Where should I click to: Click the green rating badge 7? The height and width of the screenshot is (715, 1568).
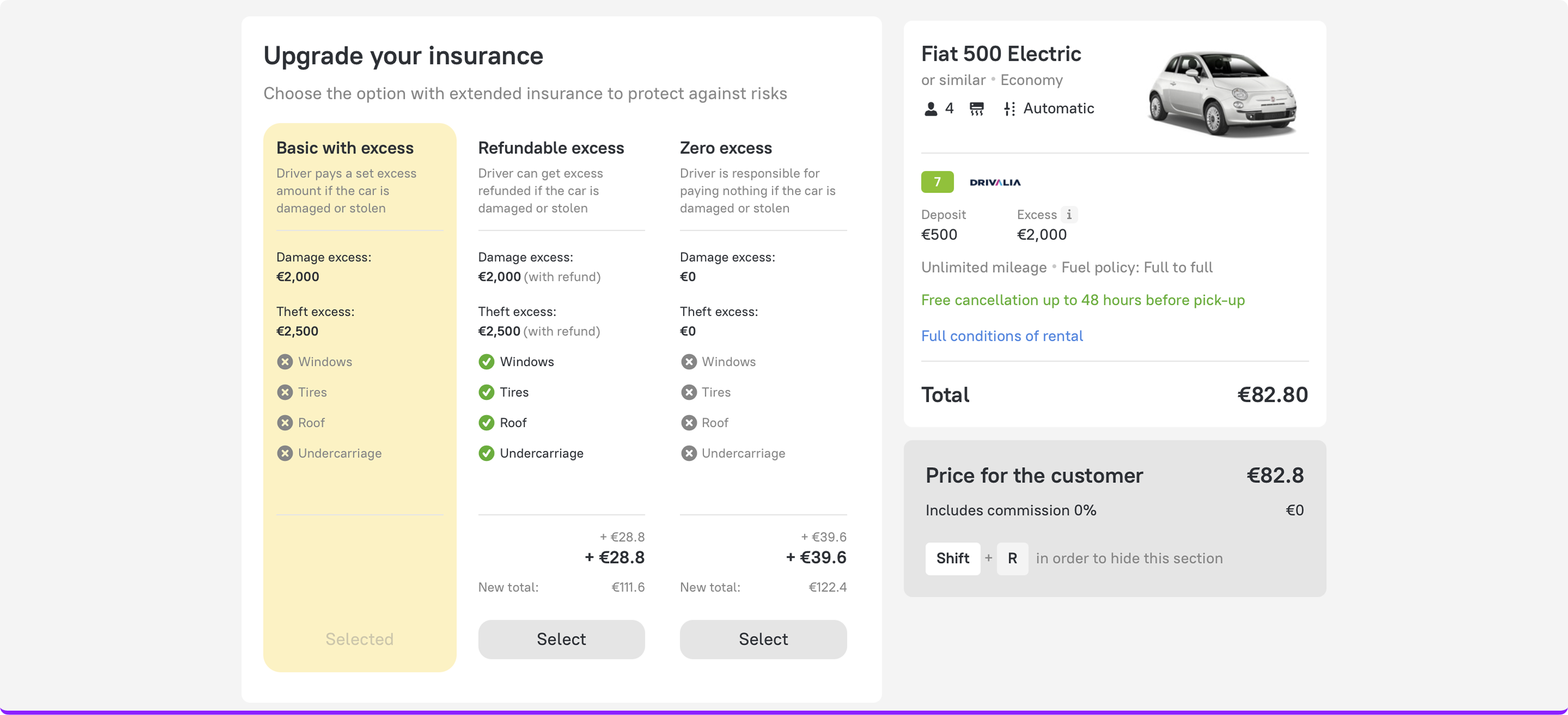click(x=937, y=182)
